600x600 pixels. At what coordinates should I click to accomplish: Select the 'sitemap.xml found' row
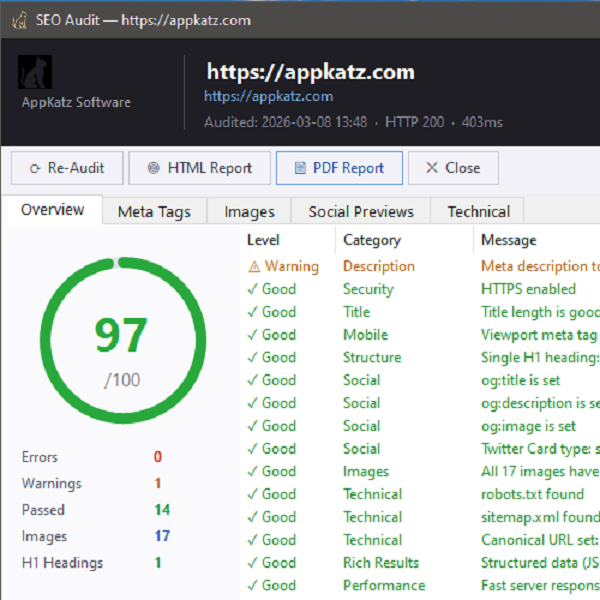tap(421, 517)
